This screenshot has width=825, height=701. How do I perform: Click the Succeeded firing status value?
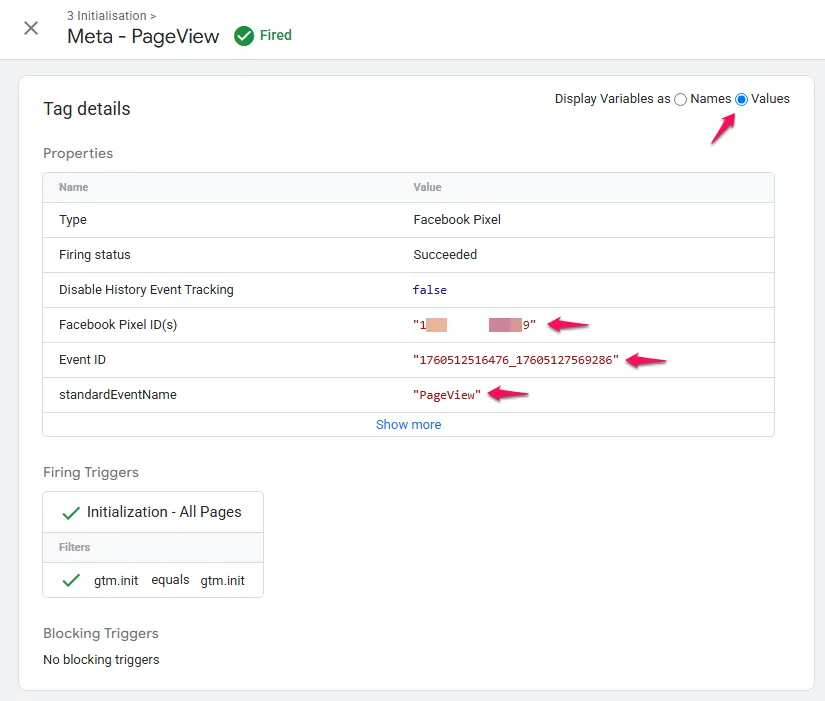click(445, 255)
